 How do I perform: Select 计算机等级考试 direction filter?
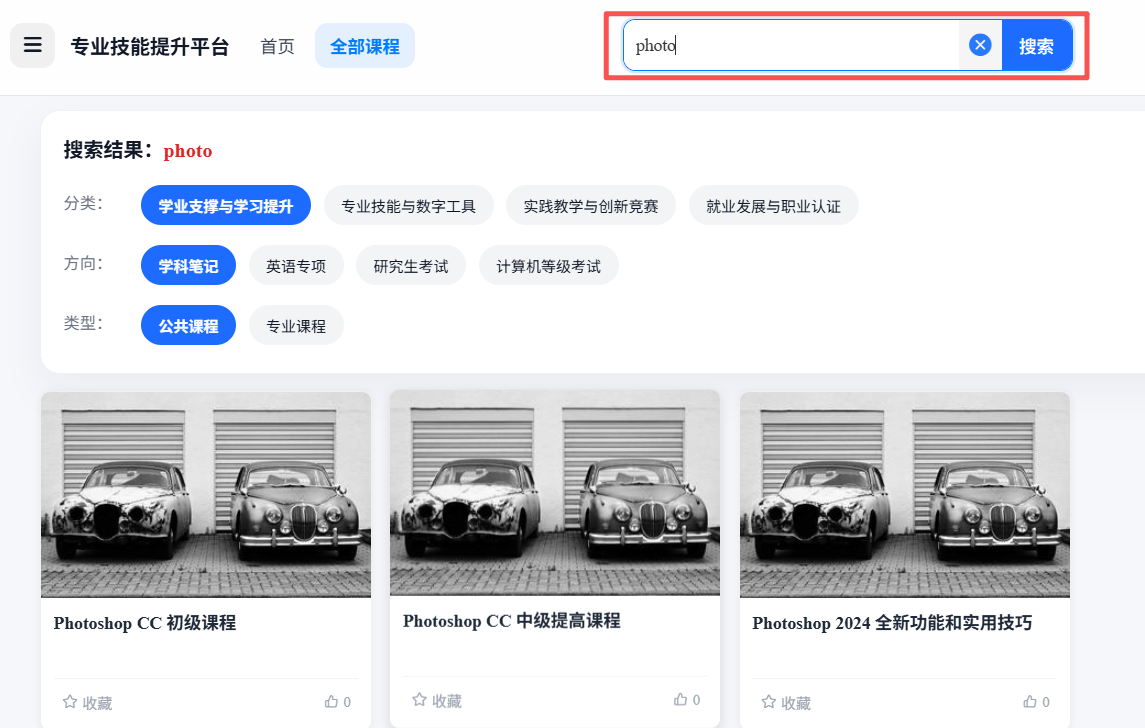548,267
